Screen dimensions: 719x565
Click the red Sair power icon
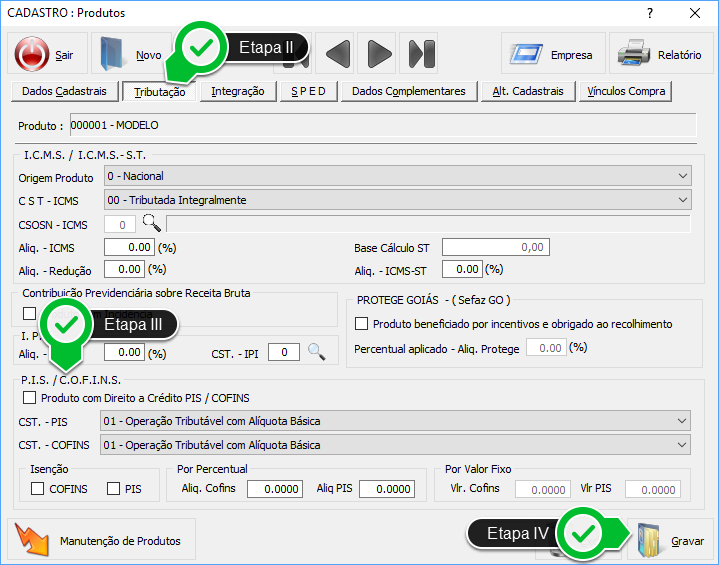(32, 55)
